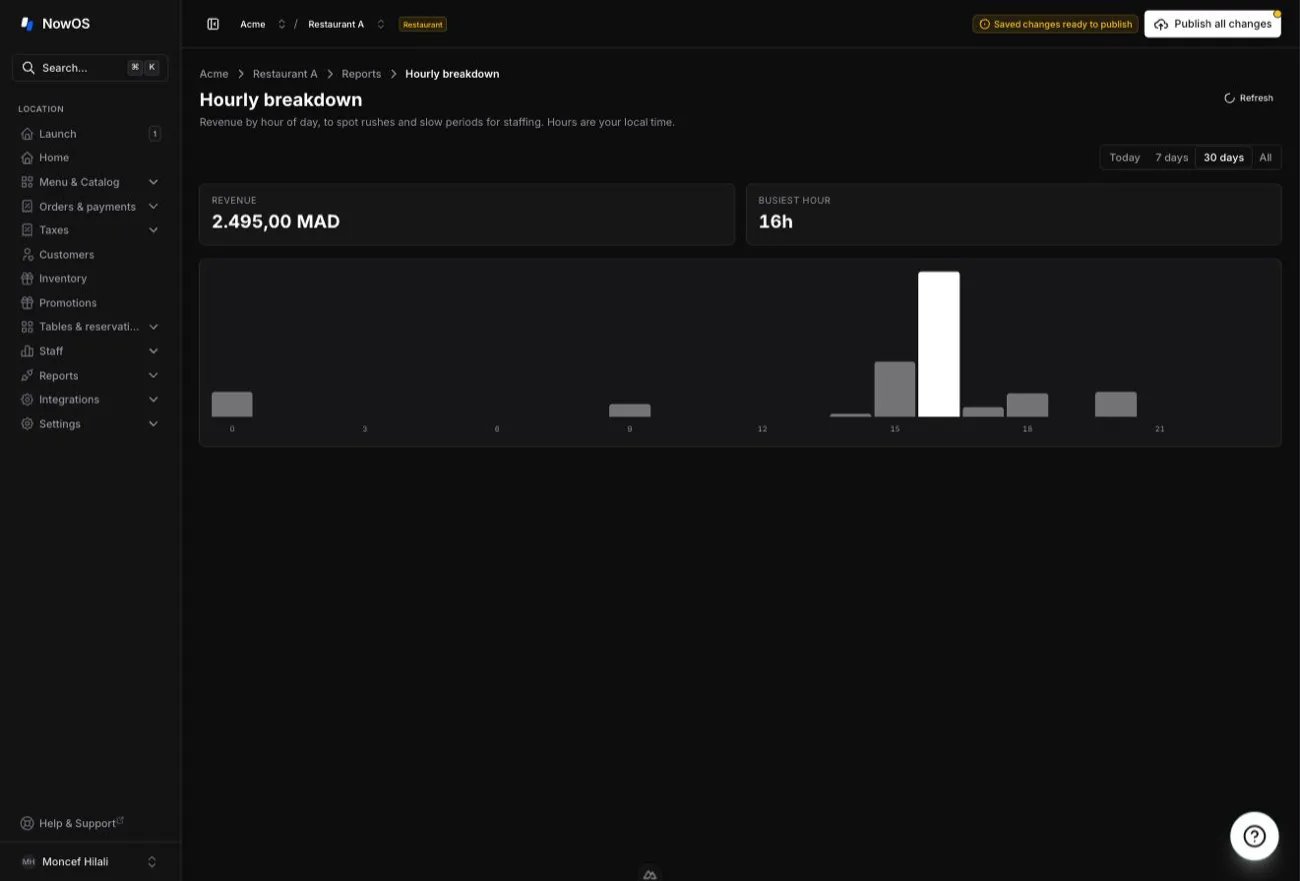Click the Help & Support icon

coord(27,823)
